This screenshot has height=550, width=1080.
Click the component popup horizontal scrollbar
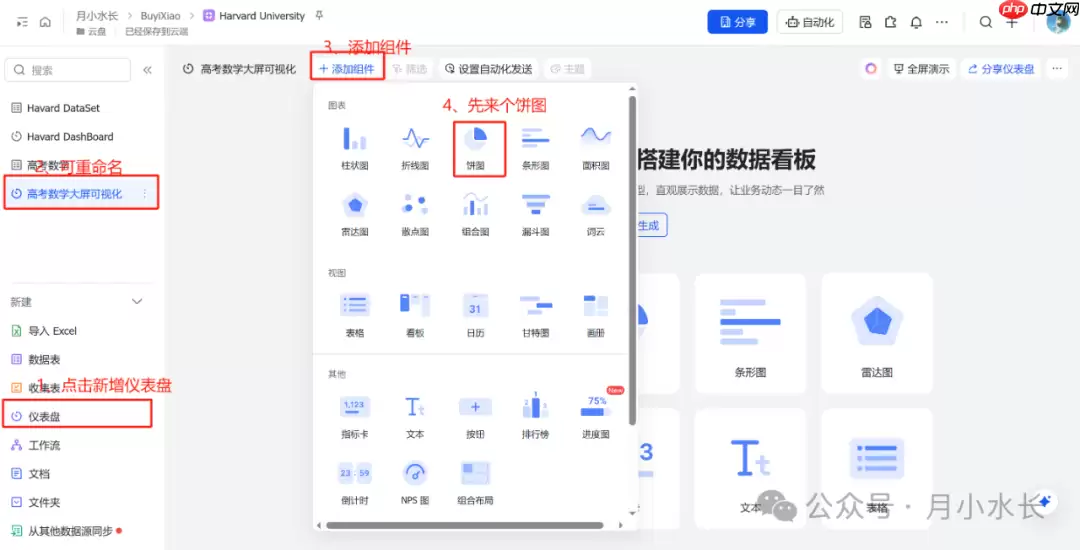464,525
